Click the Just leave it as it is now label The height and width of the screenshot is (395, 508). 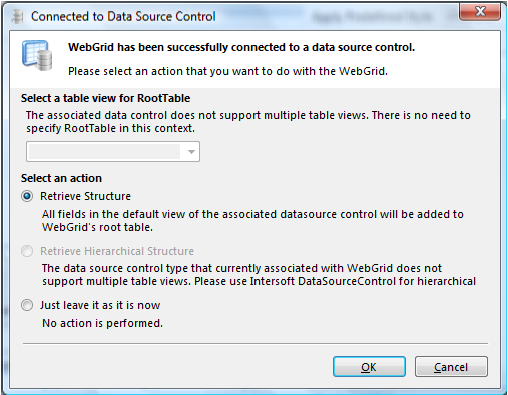point(100,305)
